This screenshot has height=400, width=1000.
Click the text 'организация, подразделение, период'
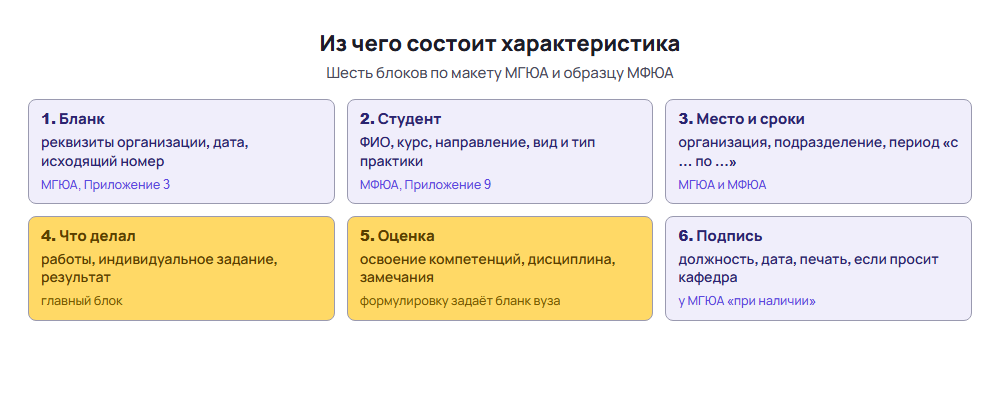click(x=807, y=143)
